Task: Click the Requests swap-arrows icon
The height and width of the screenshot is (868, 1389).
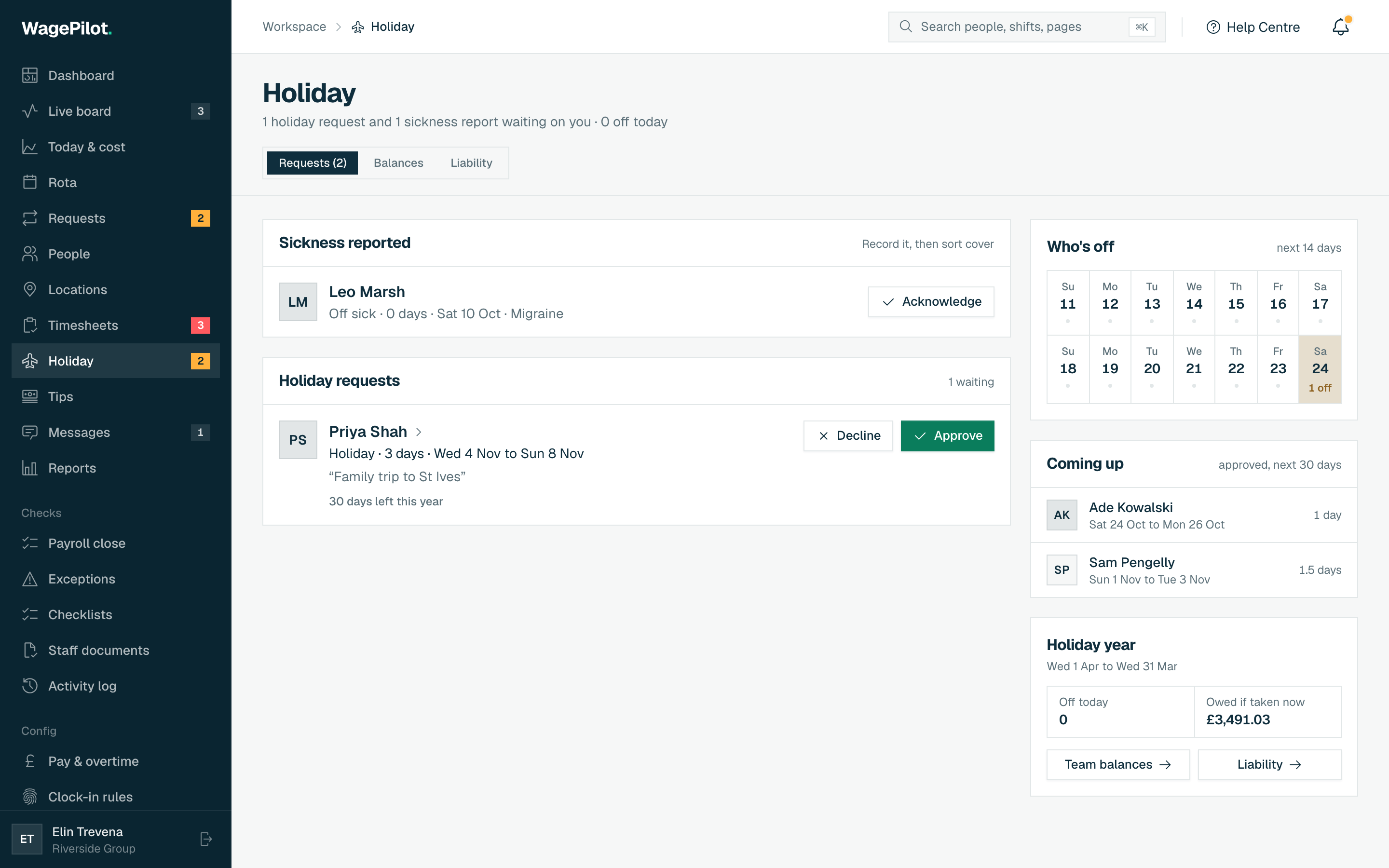Action: [30, 218]
